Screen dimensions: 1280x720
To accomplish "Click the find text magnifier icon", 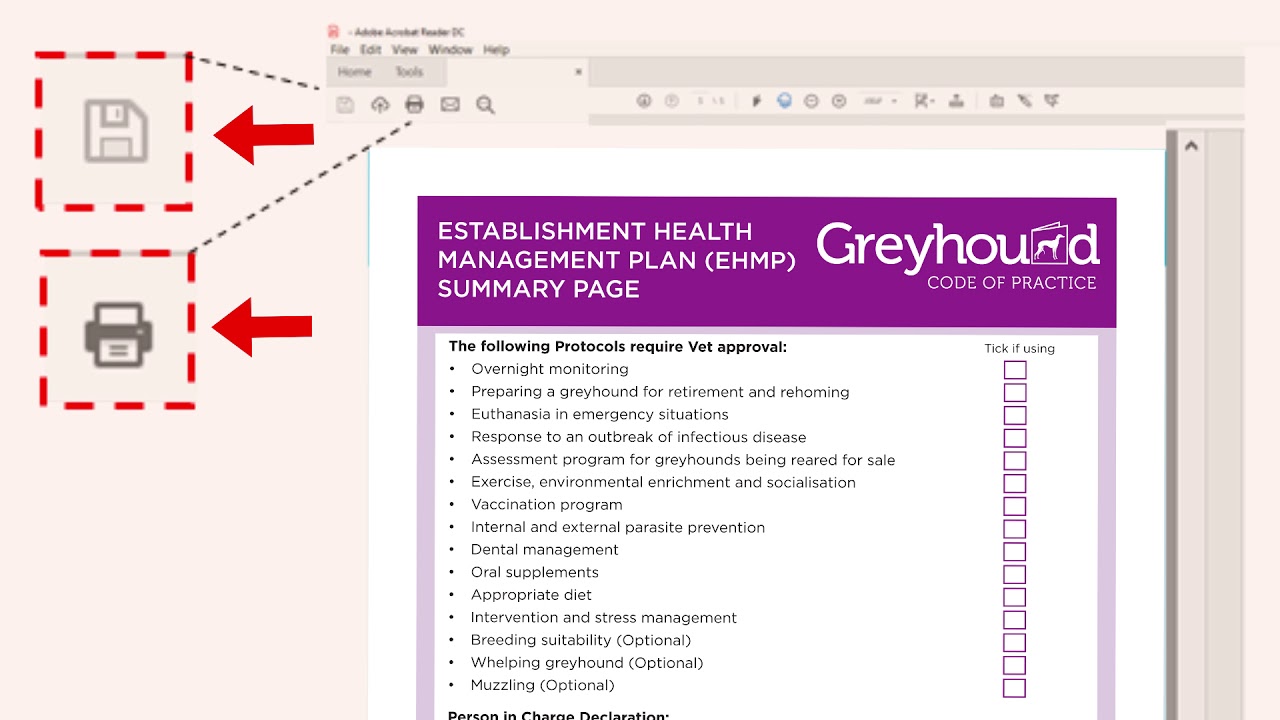I will coord(485,104).
